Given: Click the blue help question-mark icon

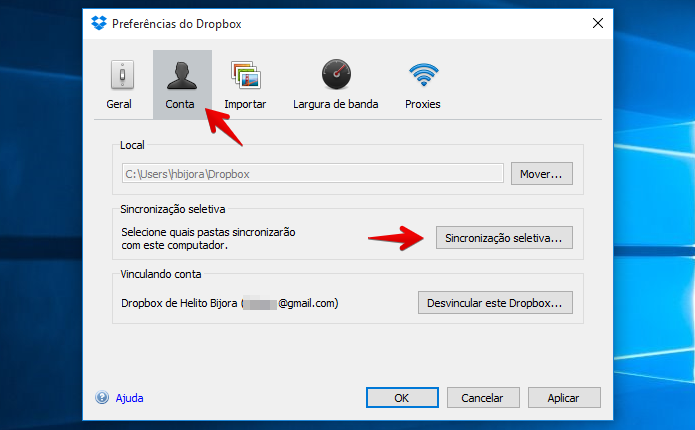Looking at the screenshot, I should [102, 397].
